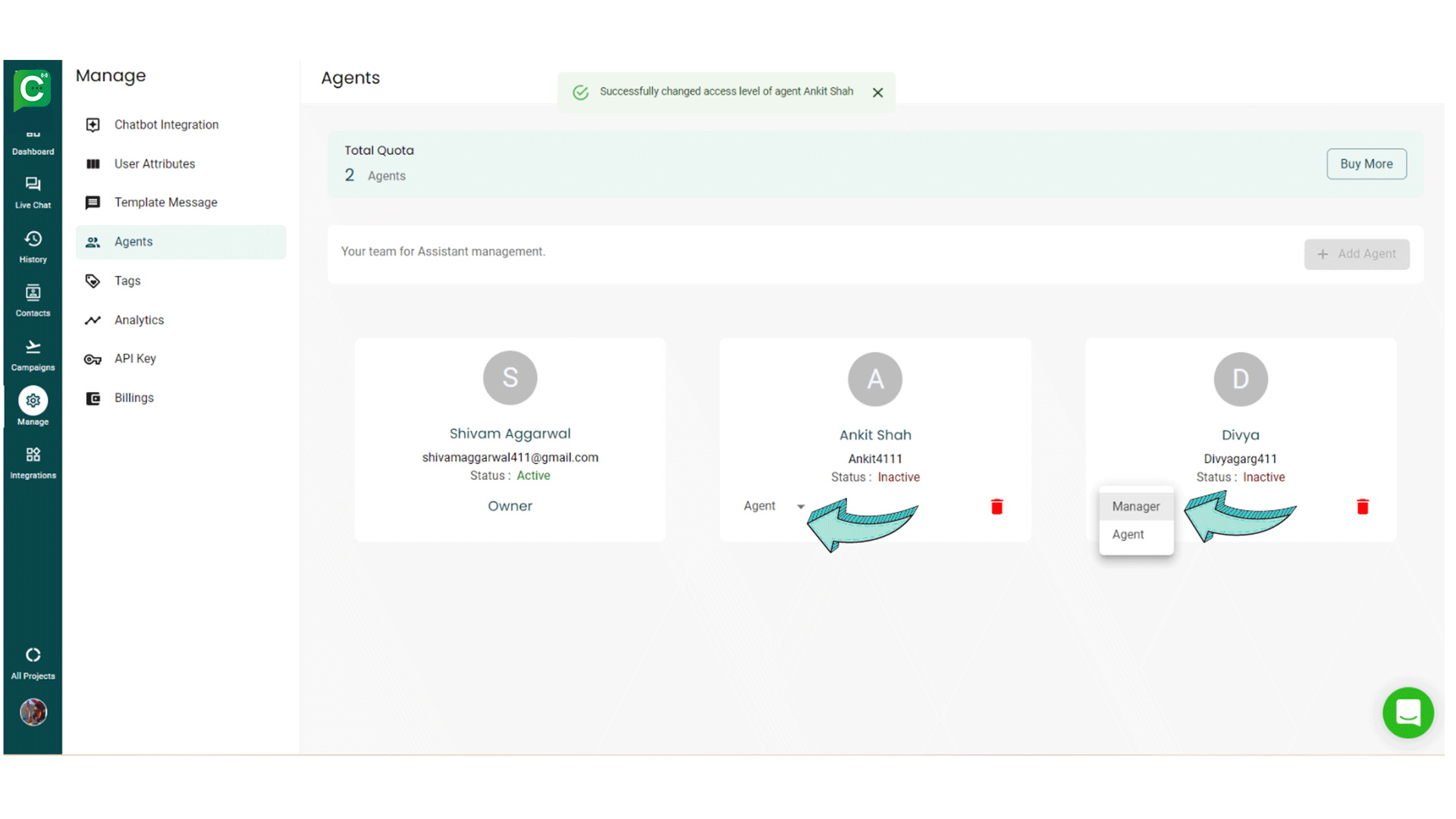1456x819 pixels.
Task: Dismiss the success notification toast
Action: point(877,93)
